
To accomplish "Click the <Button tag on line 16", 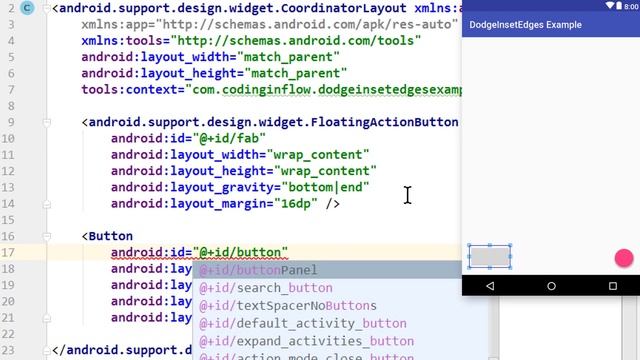I will [x=107, y=236].
